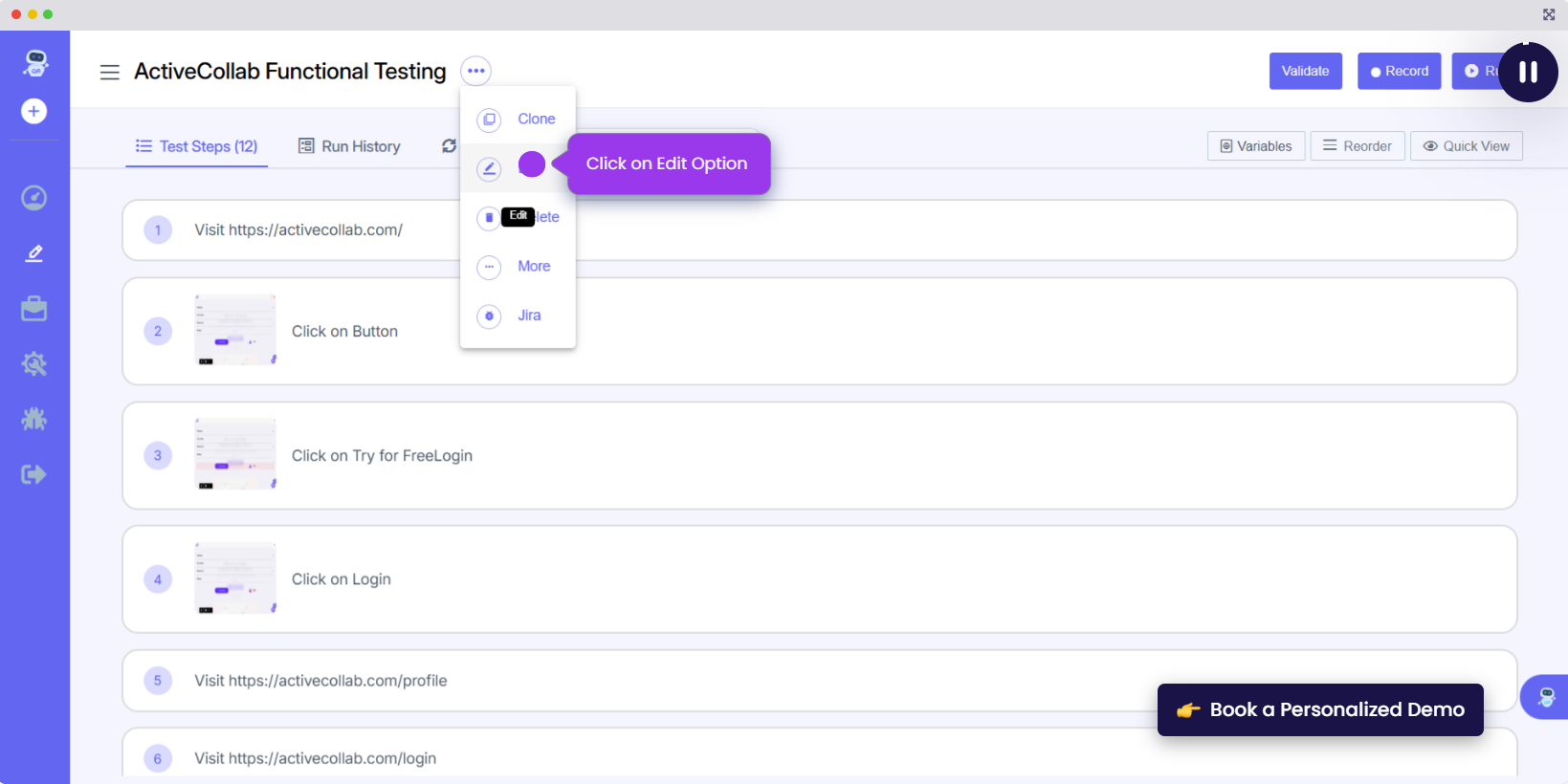Open thumbnail of step 3 Try for FreeLogin
The width and height of the screenshot is (1568, 784).
235,454
